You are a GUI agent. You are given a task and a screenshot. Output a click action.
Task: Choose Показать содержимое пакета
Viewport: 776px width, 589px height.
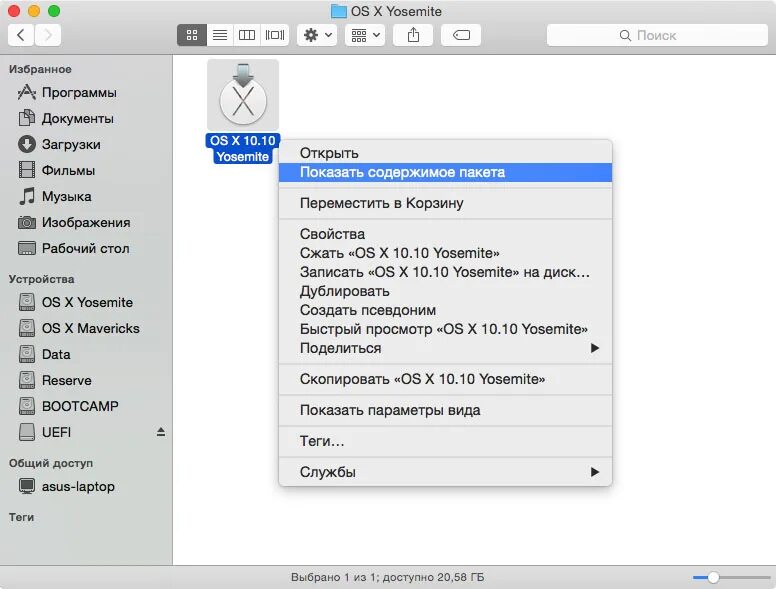point(445,172)
